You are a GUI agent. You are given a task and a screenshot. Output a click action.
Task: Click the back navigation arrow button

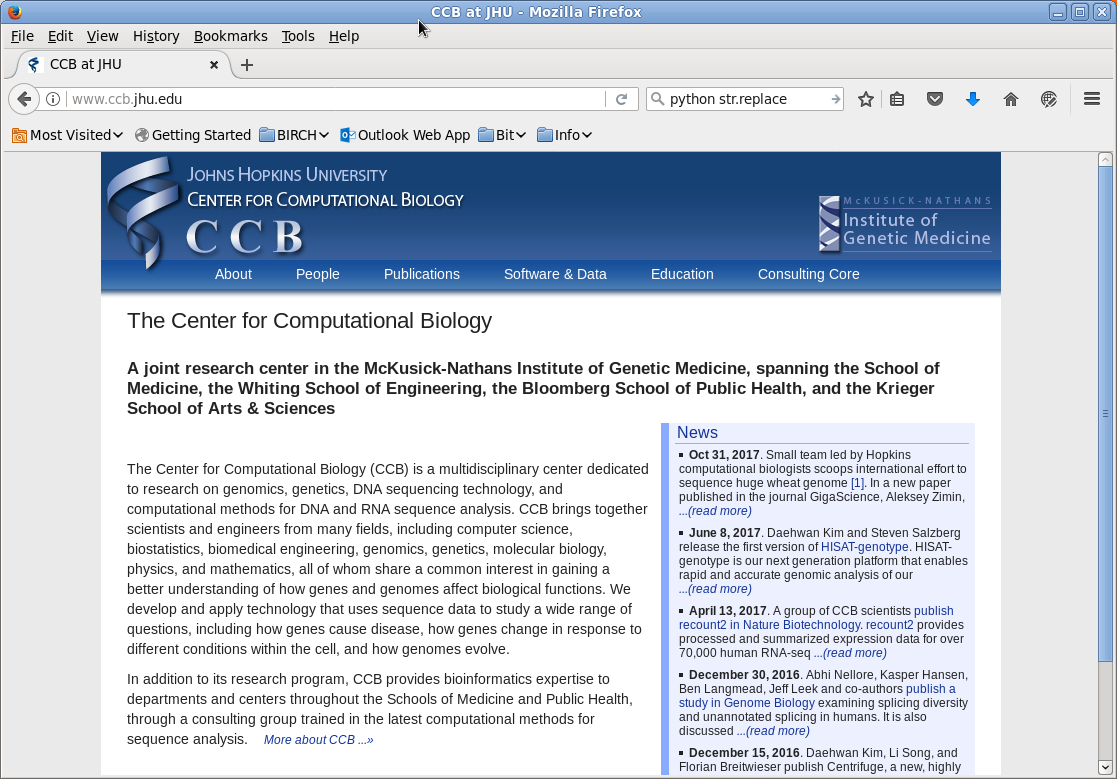[24, 99]
